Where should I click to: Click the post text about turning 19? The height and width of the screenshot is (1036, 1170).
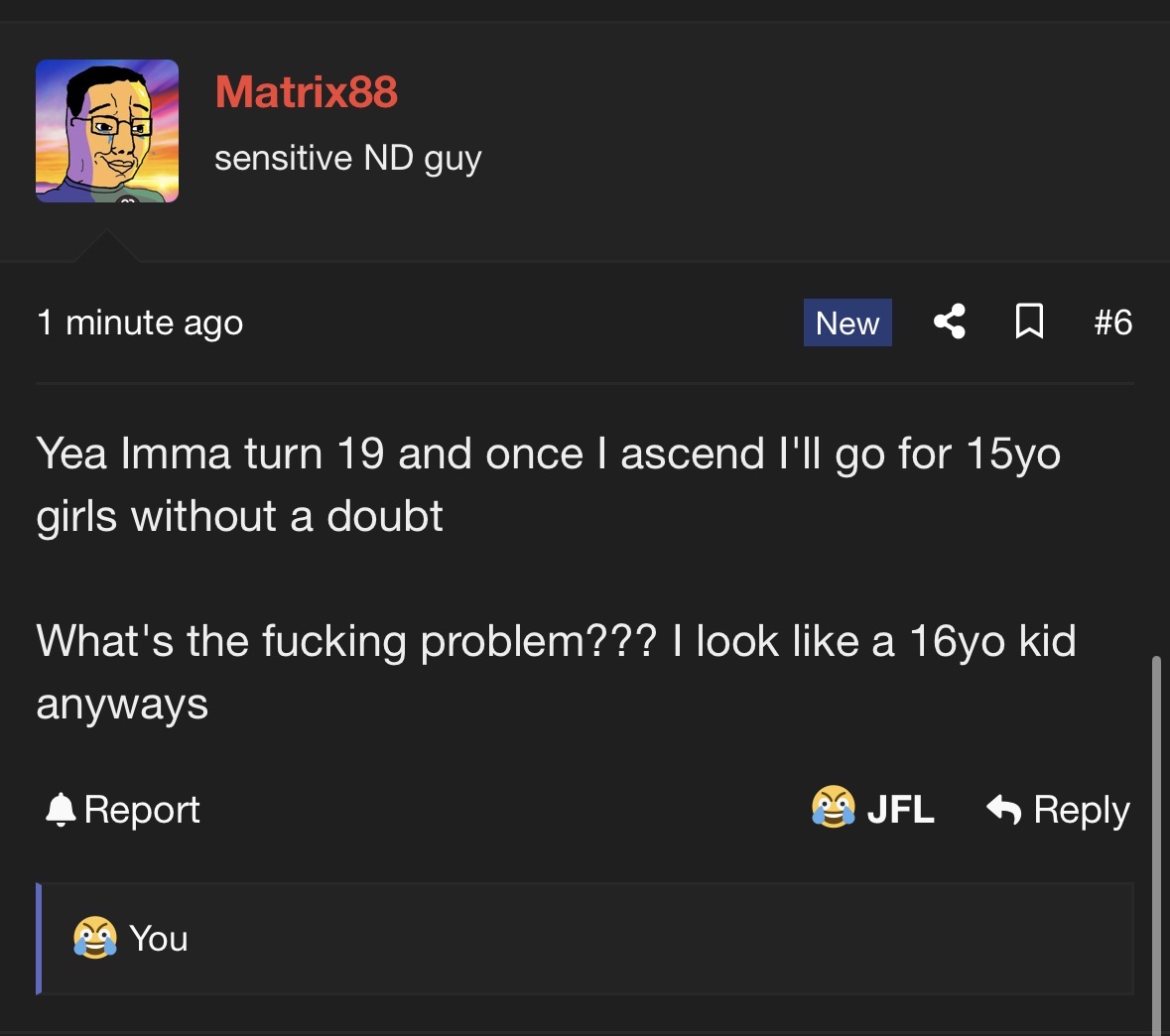pos(548,484)
